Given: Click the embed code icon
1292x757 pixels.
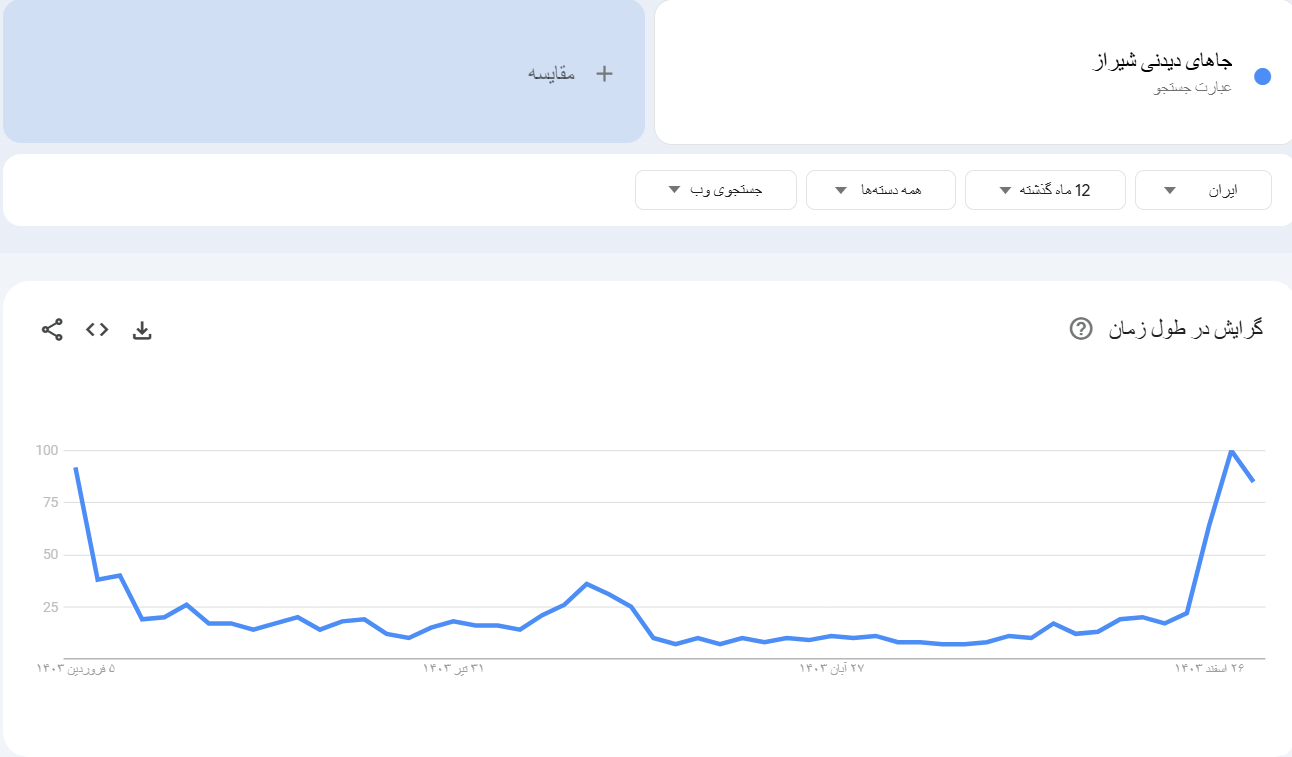Looking at the screenshot, I should [x=97, y=330].
